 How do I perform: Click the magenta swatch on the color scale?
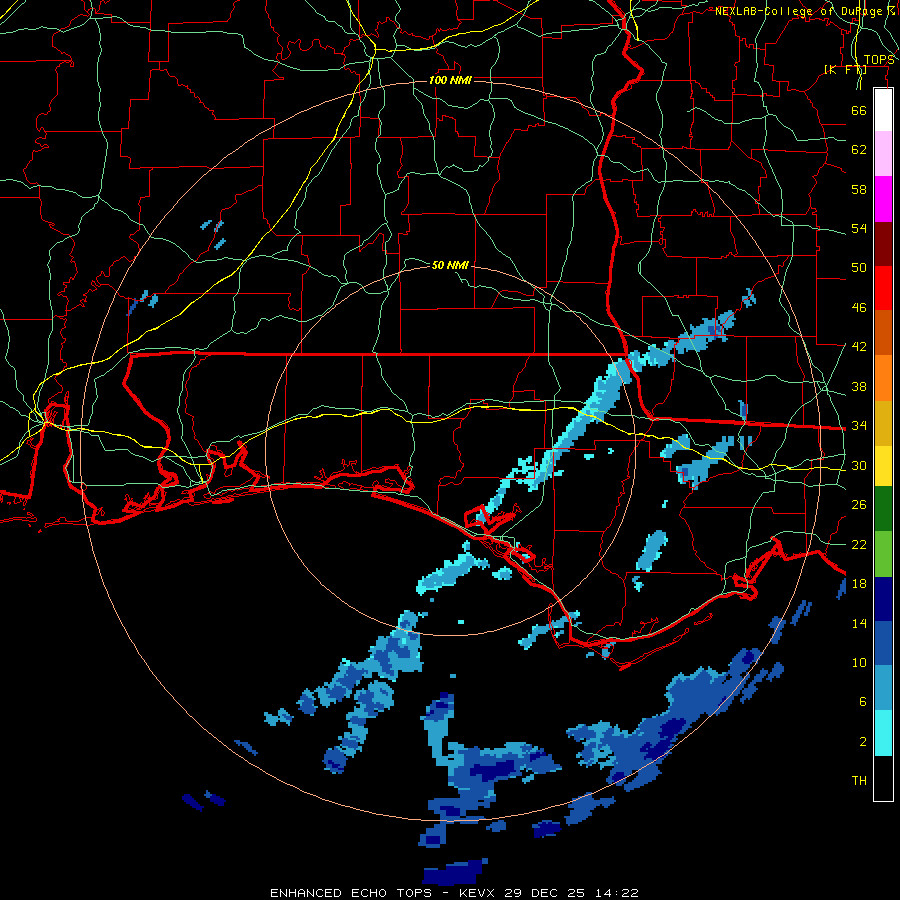[x=883, y=199]
